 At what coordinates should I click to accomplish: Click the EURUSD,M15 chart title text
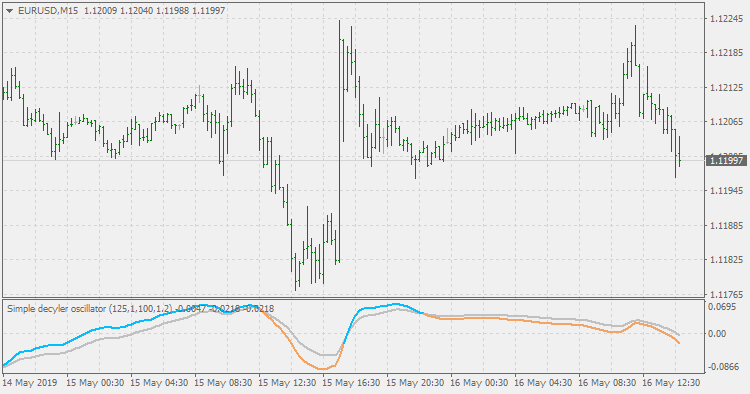48,11
